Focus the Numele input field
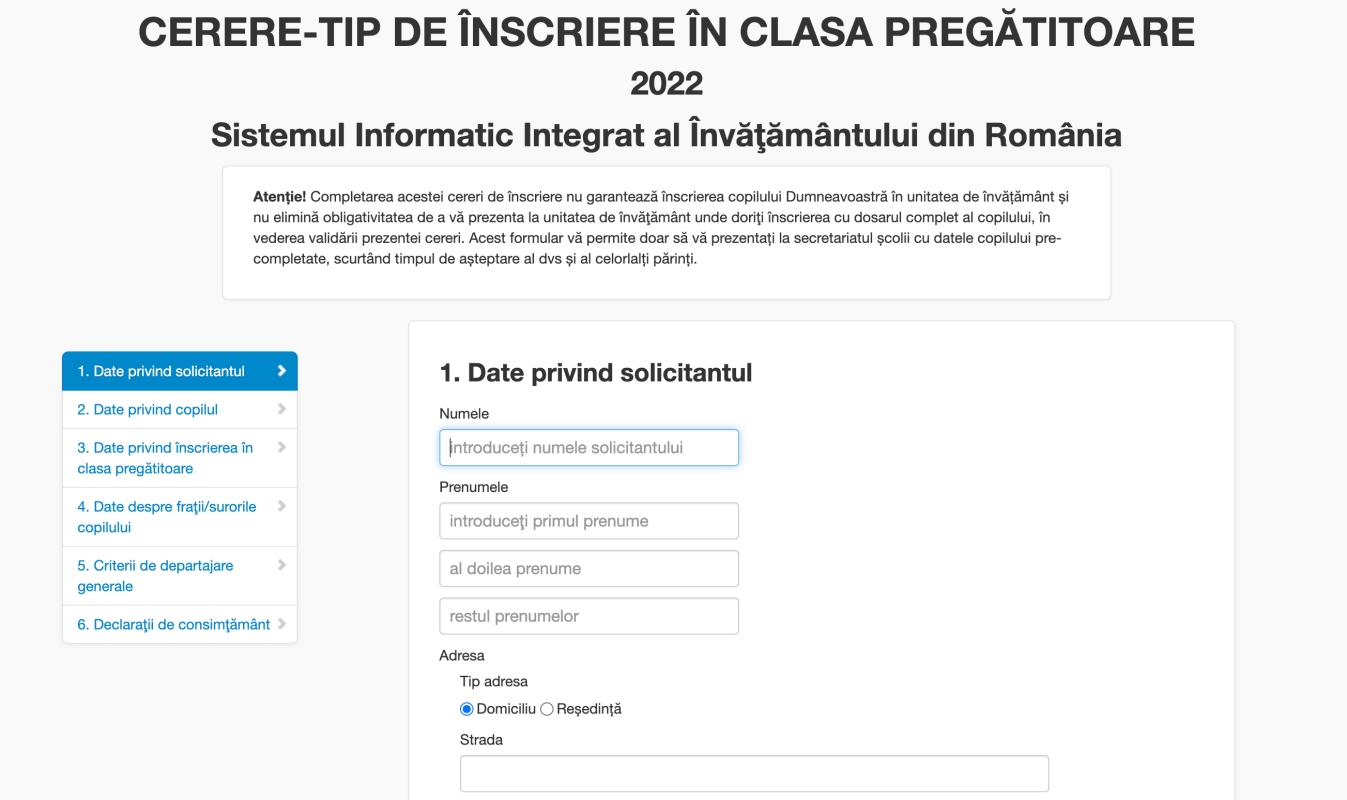This screenshot has width=1347, height=800. tap(589, 448)
